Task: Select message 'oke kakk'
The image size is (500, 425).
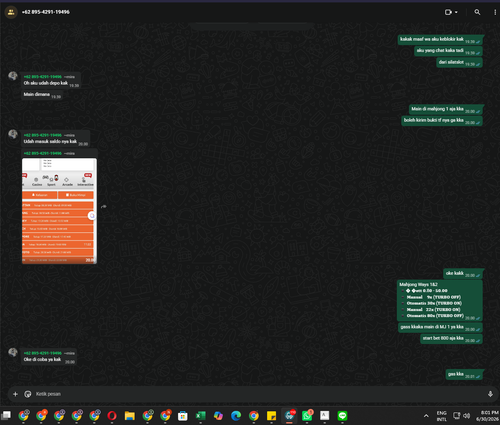Action: (x=463, y=274)
